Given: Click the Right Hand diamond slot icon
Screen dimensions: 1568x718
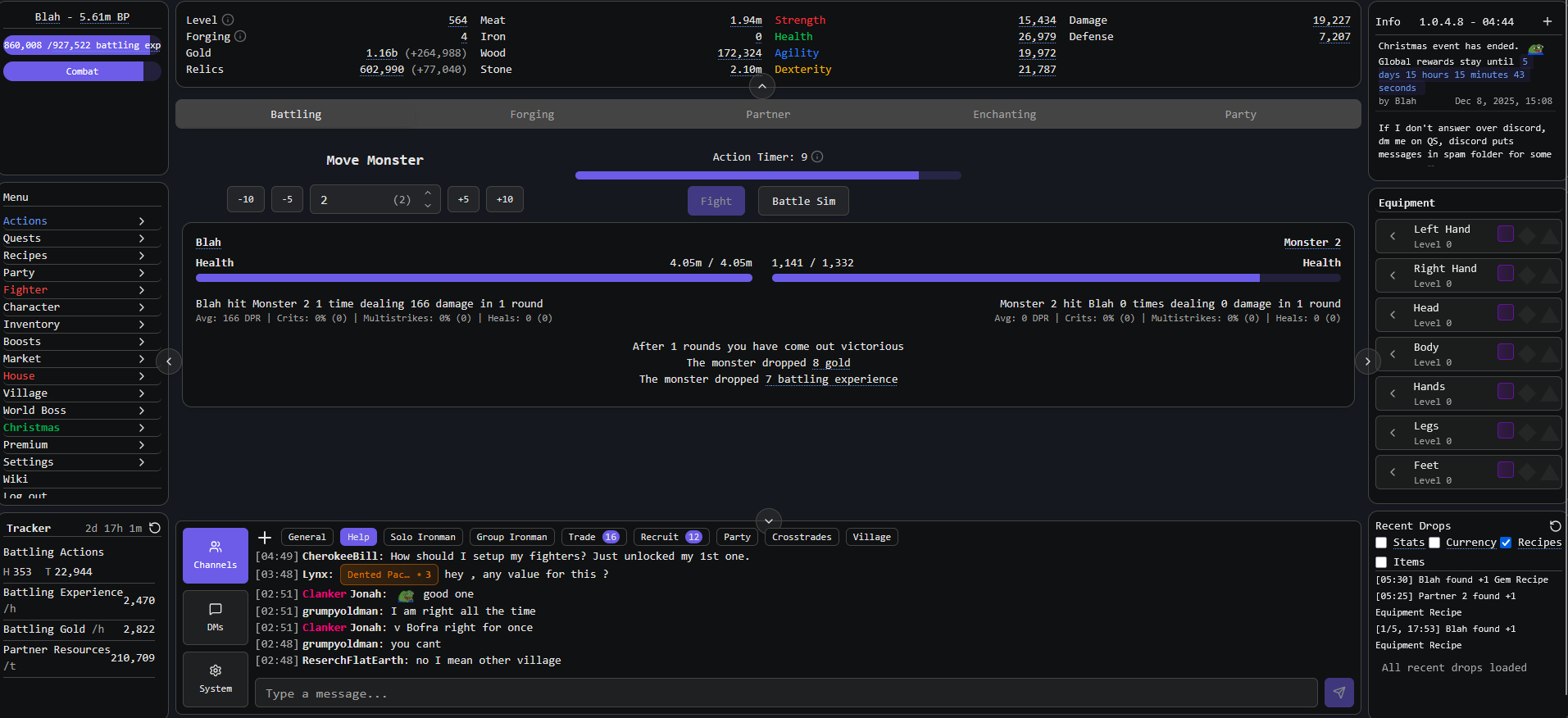Looking at the screenshot, I should pos(1527,276).
